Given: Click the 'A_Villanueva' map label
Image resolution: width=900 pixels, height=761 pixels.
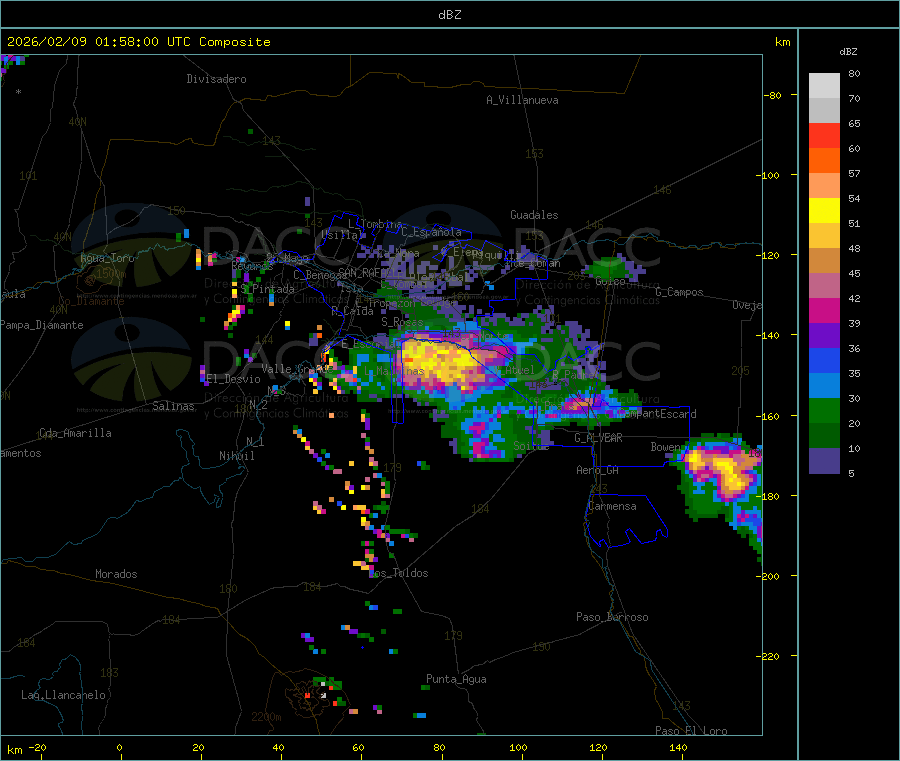Looking at the screenshot, I should point(522,100).
